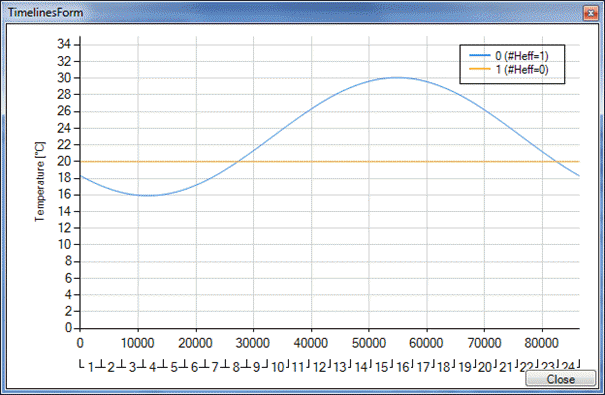Click the peak of the blue temperature curve

[x=397, y=78]
